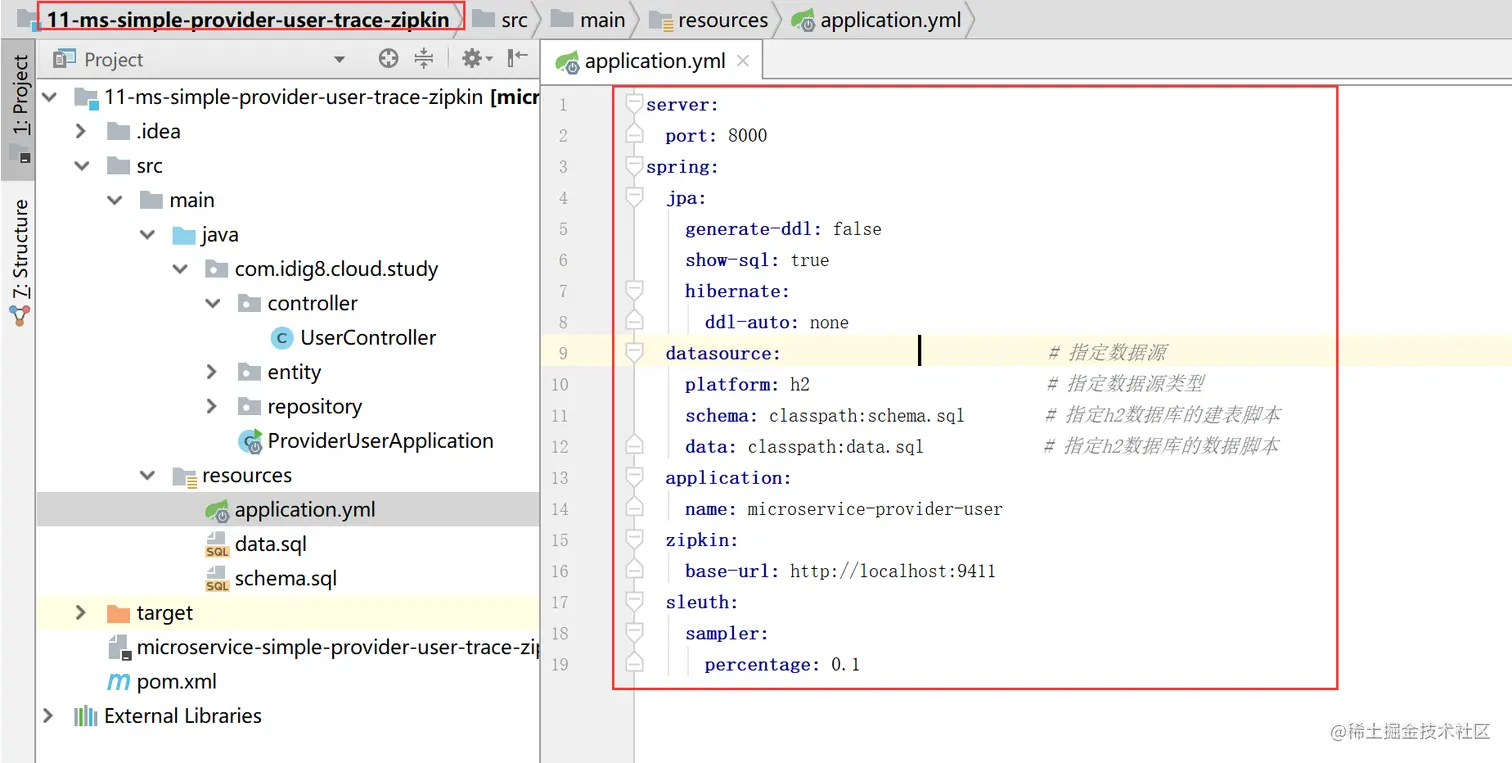Click the schema.sql SQL file icon
The width and height of the screenshot is (1512, 763).
(217, 579)
